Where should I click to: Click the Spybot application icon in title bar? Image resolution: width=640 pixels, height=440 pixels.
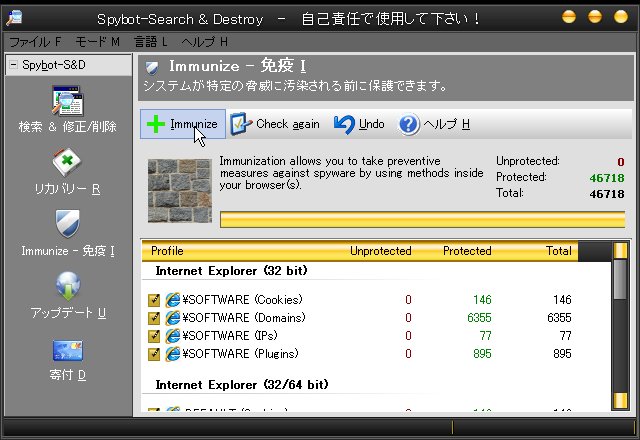[14, 18]
